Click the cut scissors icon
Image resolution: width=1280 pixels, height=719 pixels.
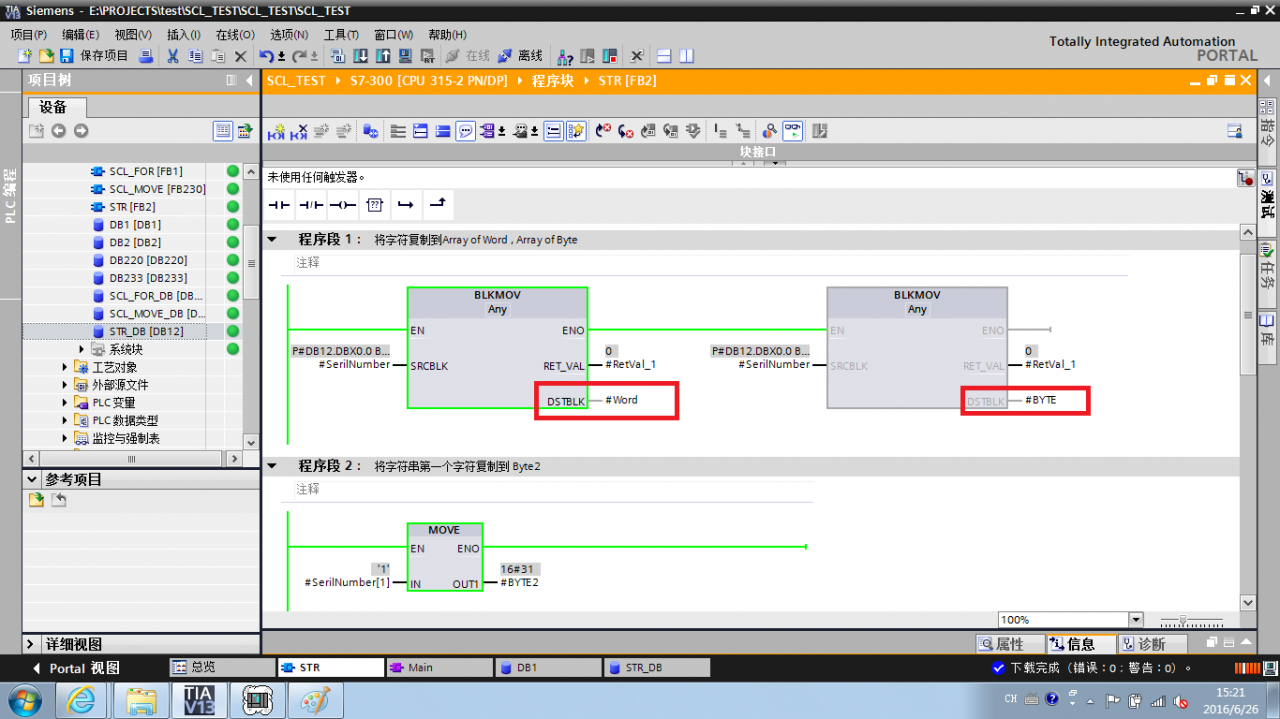(173, 56)
